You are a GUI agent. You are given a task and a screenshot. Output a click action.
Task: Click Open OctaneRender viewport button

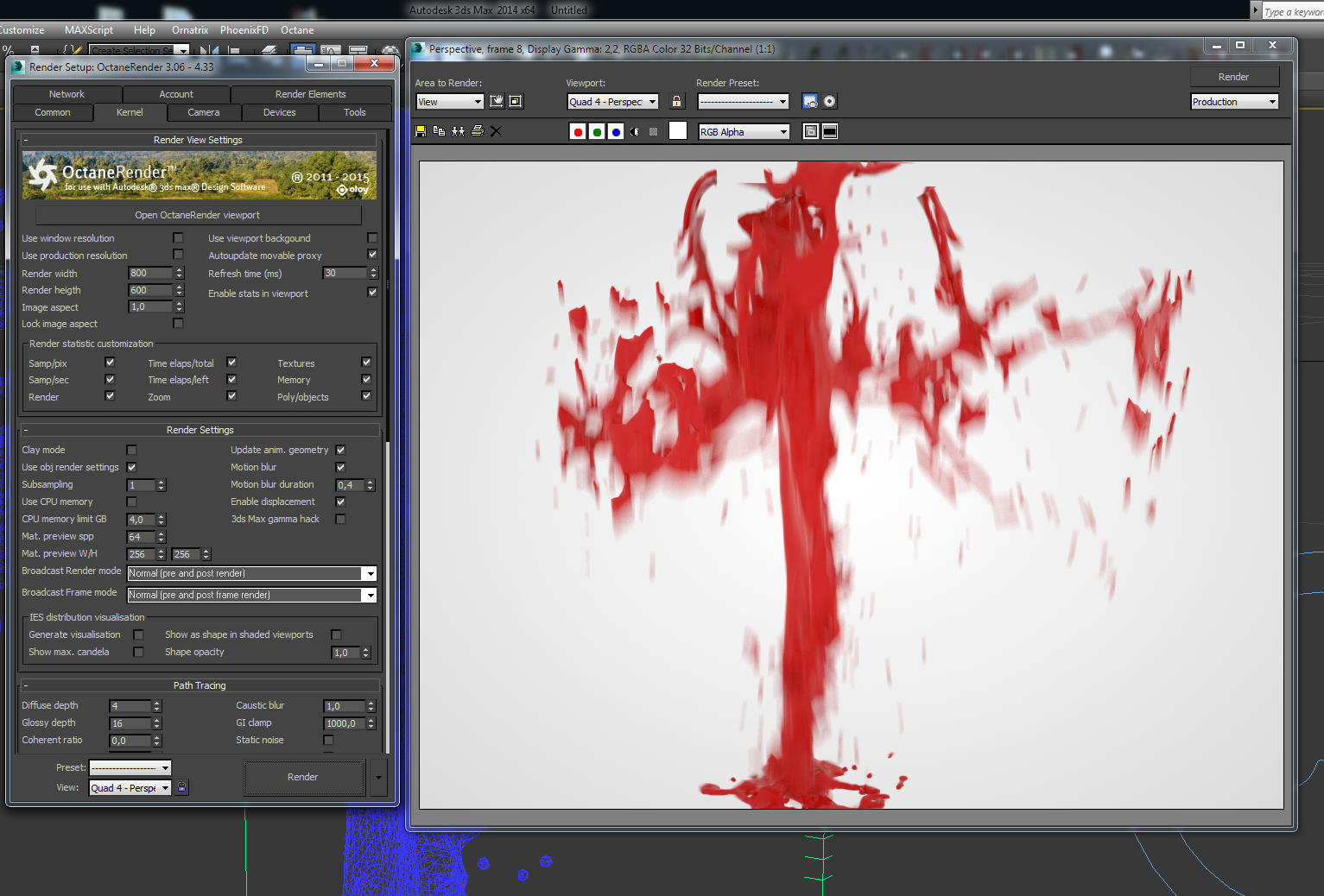coord(198,215)
